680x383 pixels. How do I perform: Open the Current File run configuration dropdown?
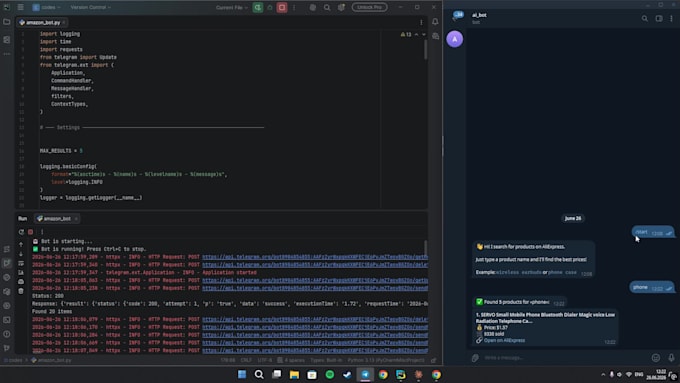tap(232, 7)
